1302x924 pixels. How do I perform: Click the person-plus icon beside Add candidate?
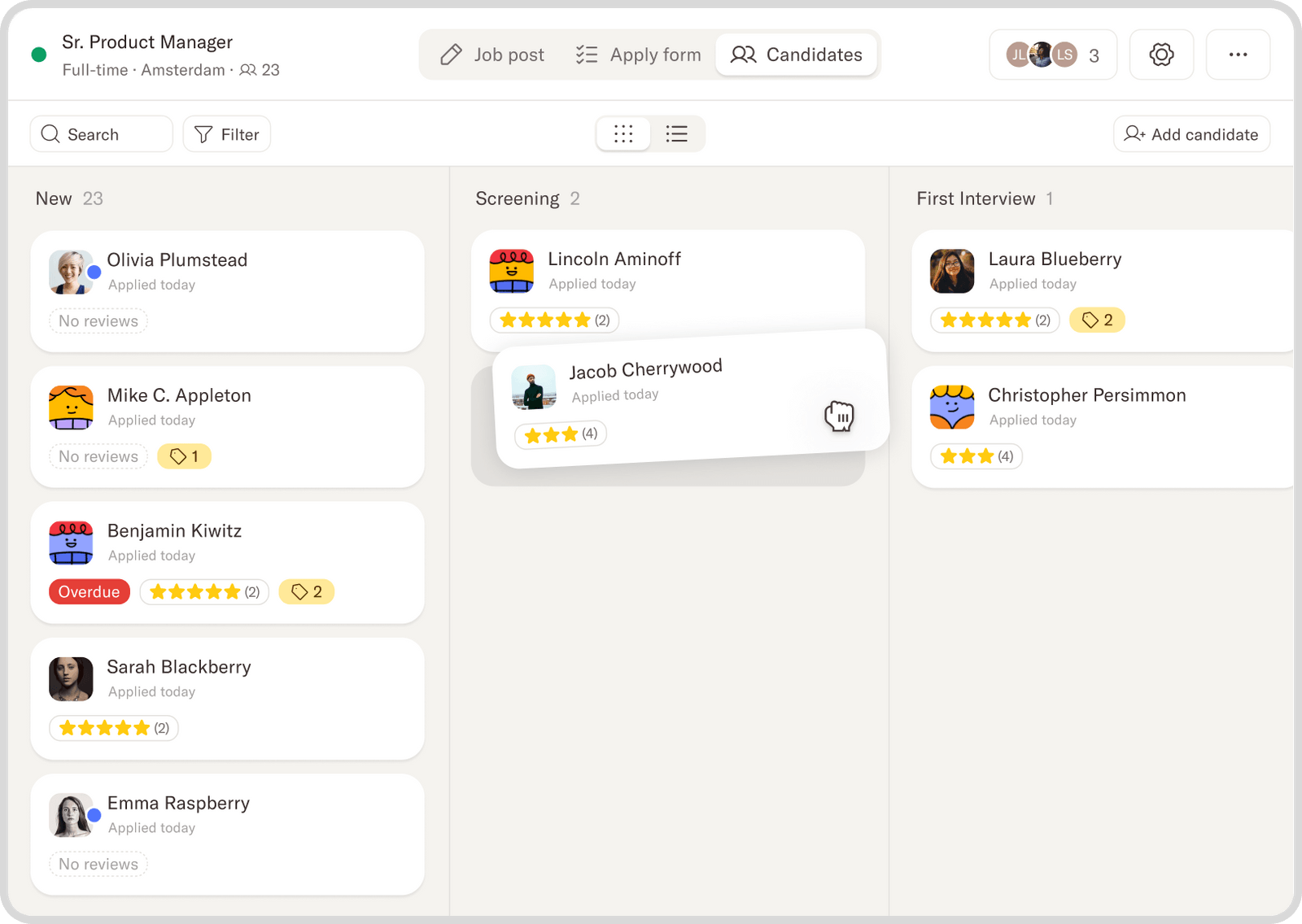pos(1134,133)
